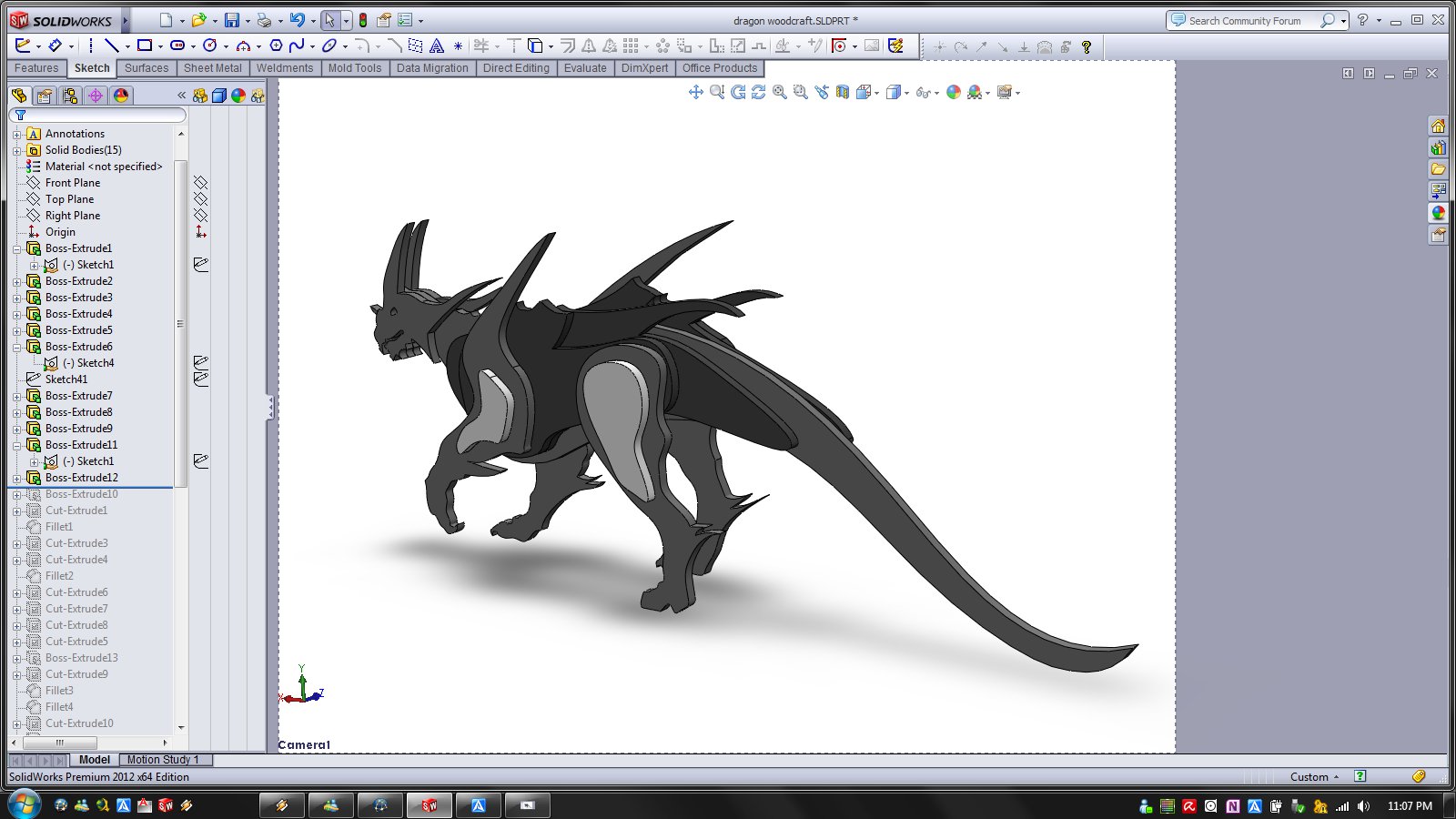Viewport: 1456px width, 819px height.
Task: Open the PropertyManager panel tab
Action: tap(44, 96)
